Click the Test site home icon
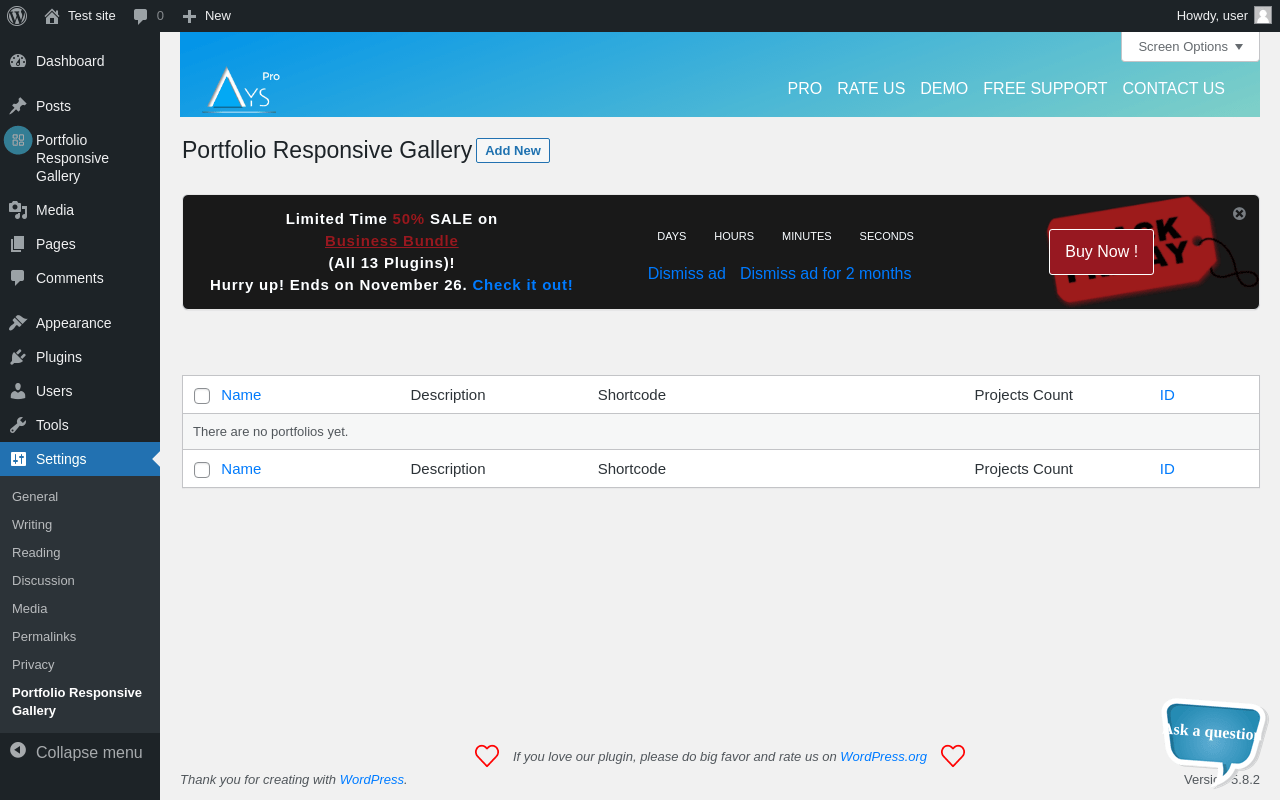The image size is (1280, 800). coord(52,16)
